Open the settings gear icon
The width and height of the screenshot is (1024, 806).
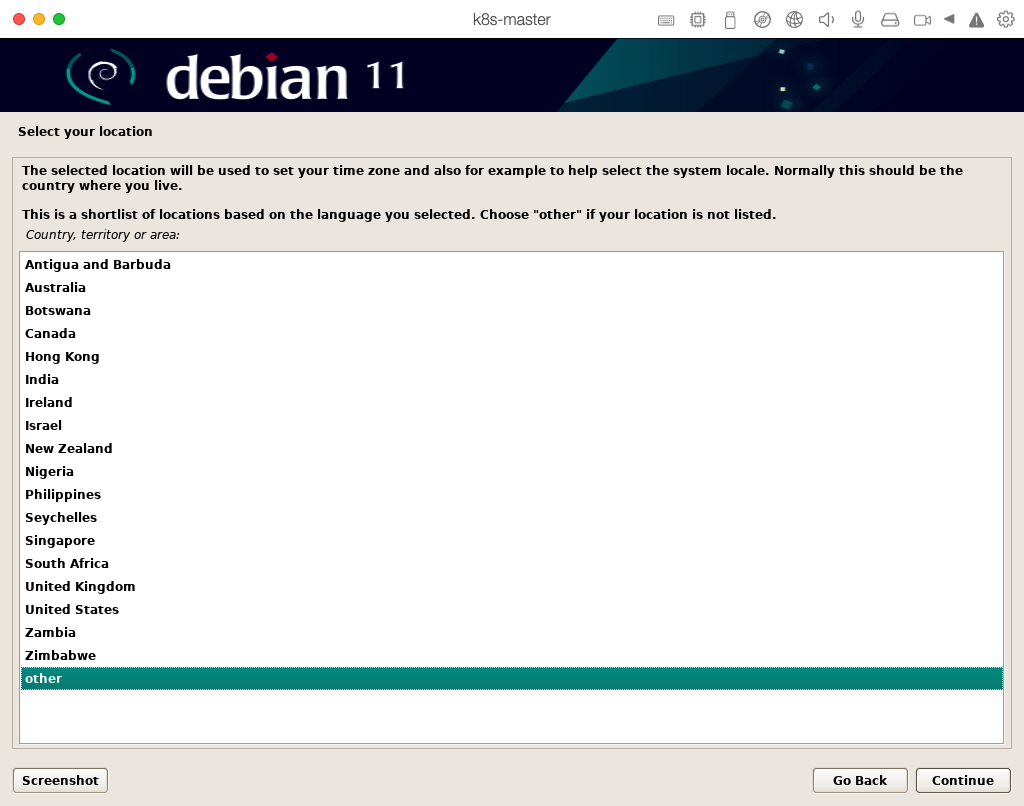tap(1006, 20)
